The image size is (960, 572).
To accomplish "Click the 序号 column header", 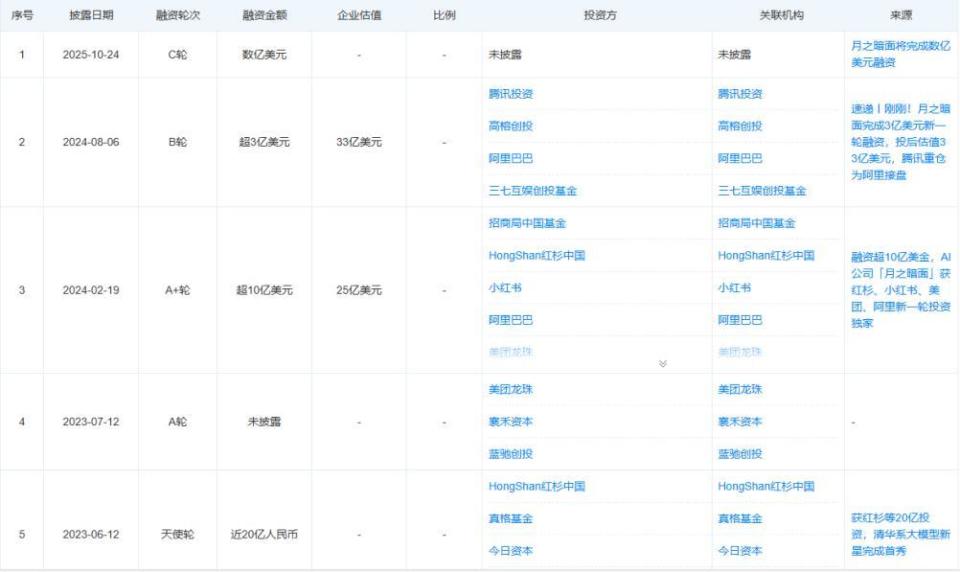I will pos(22,15).
